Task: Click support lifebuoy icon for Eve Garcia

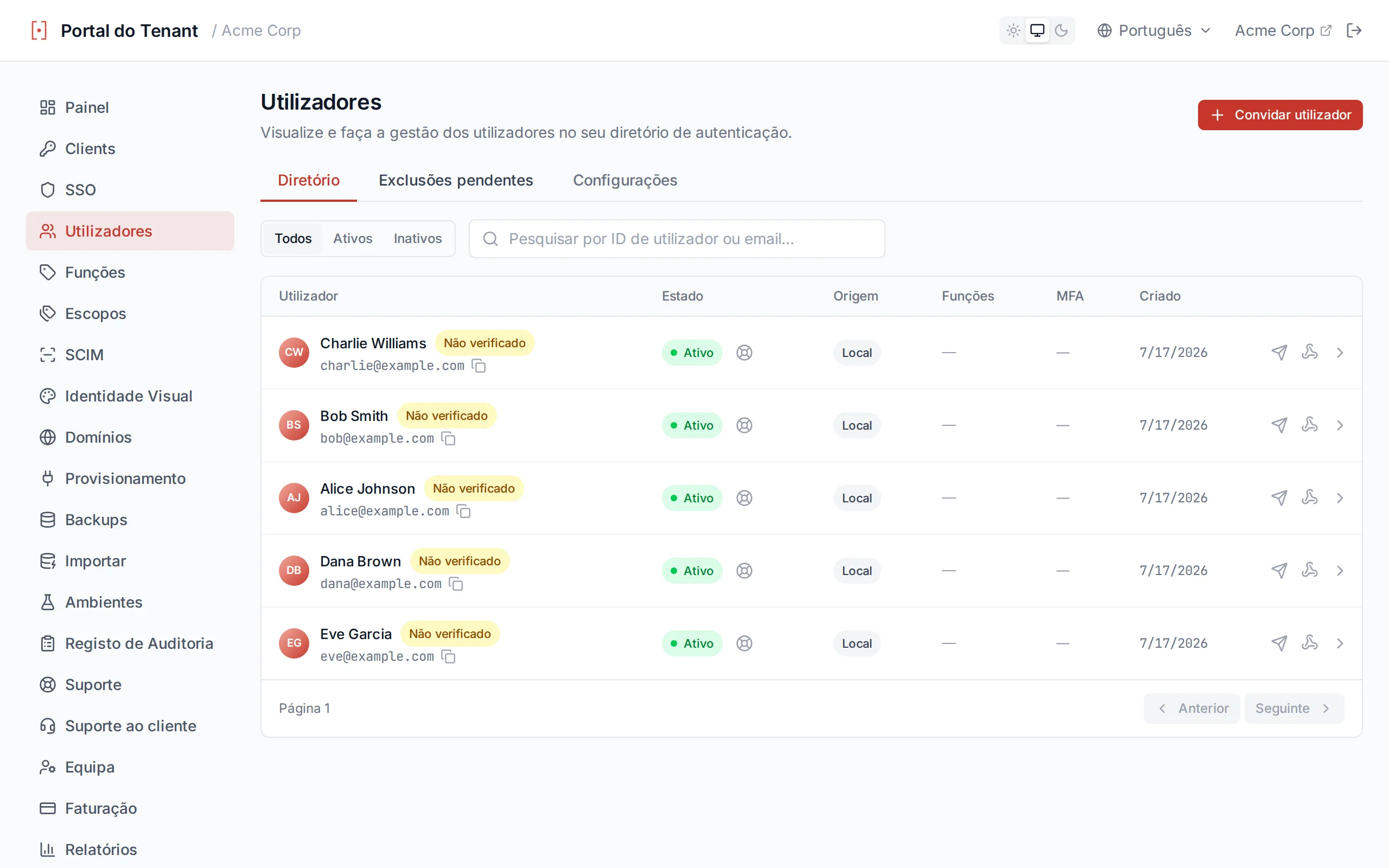Action: [744, 643]
